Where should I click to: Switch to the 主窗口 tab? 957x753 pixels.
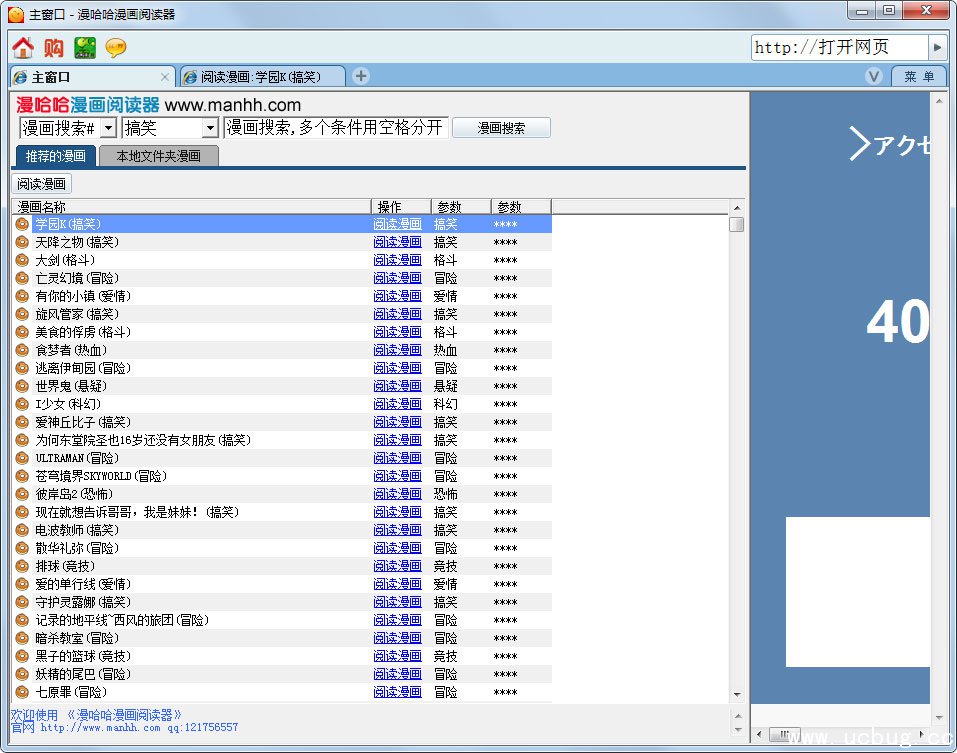92,77
